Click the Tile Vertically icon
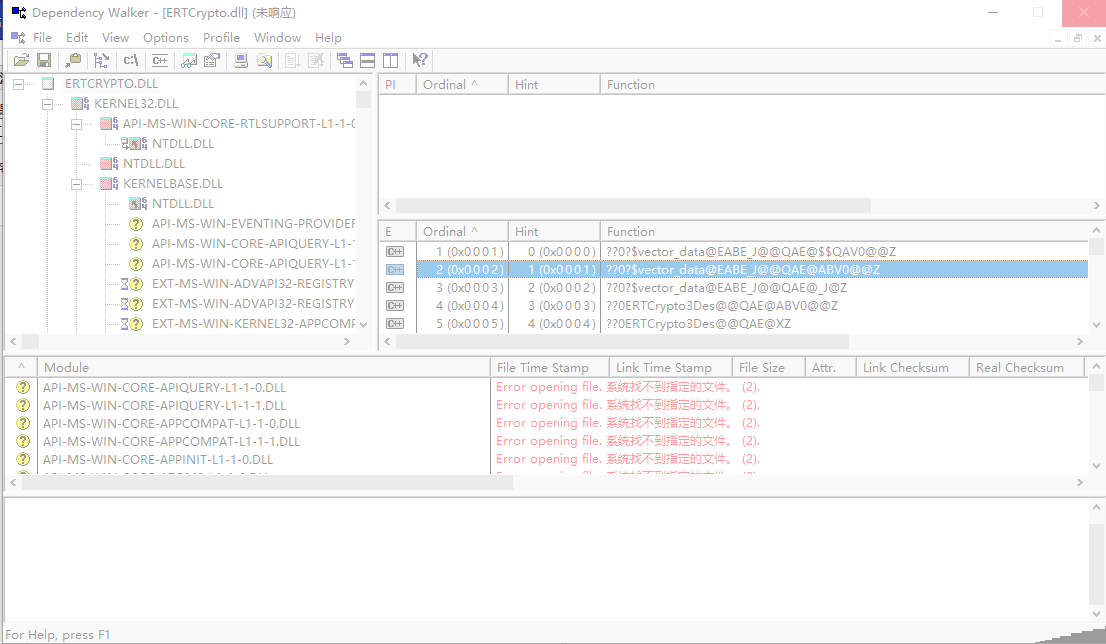 [390, 61]
